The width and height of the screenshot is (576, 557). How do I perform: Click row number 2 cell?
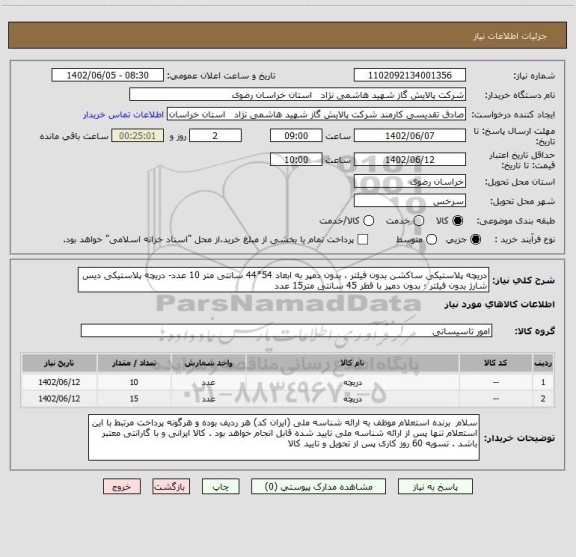coord(543,399)
